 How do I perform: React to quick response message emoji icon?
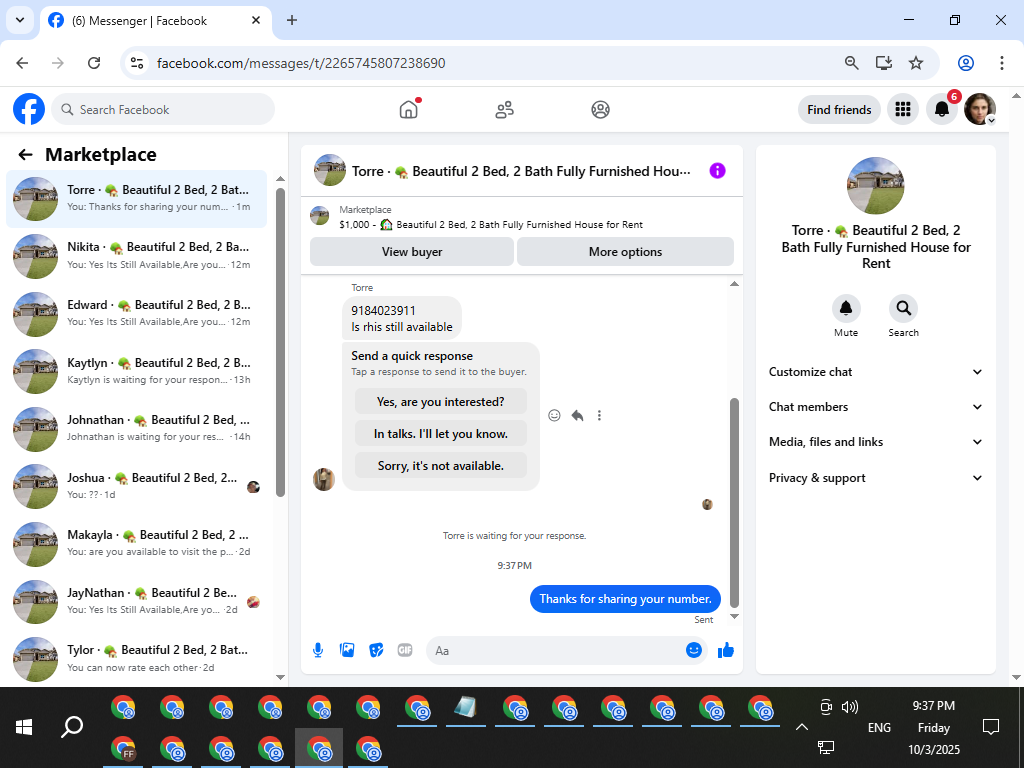(554, 415)
